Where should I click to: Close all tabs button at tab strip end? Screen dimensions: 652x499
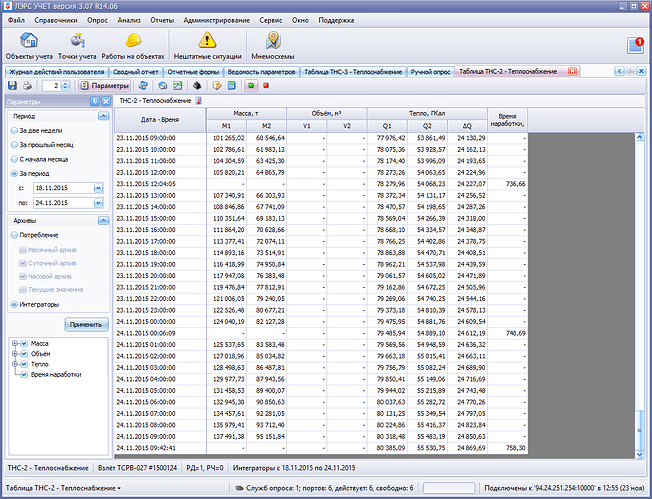[x=641, y=72]
